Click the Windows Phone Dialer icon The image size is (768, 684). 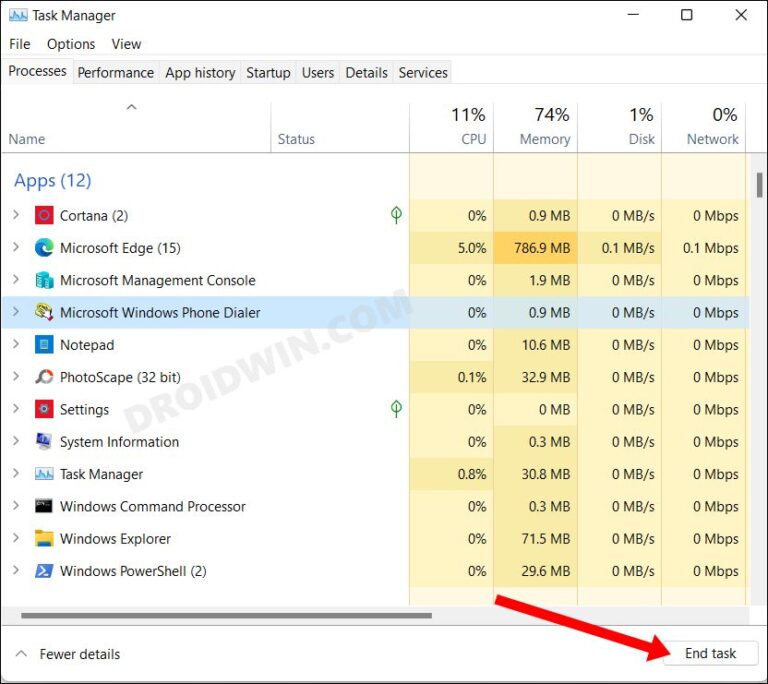pyautogui.click(x=44, y=313)
